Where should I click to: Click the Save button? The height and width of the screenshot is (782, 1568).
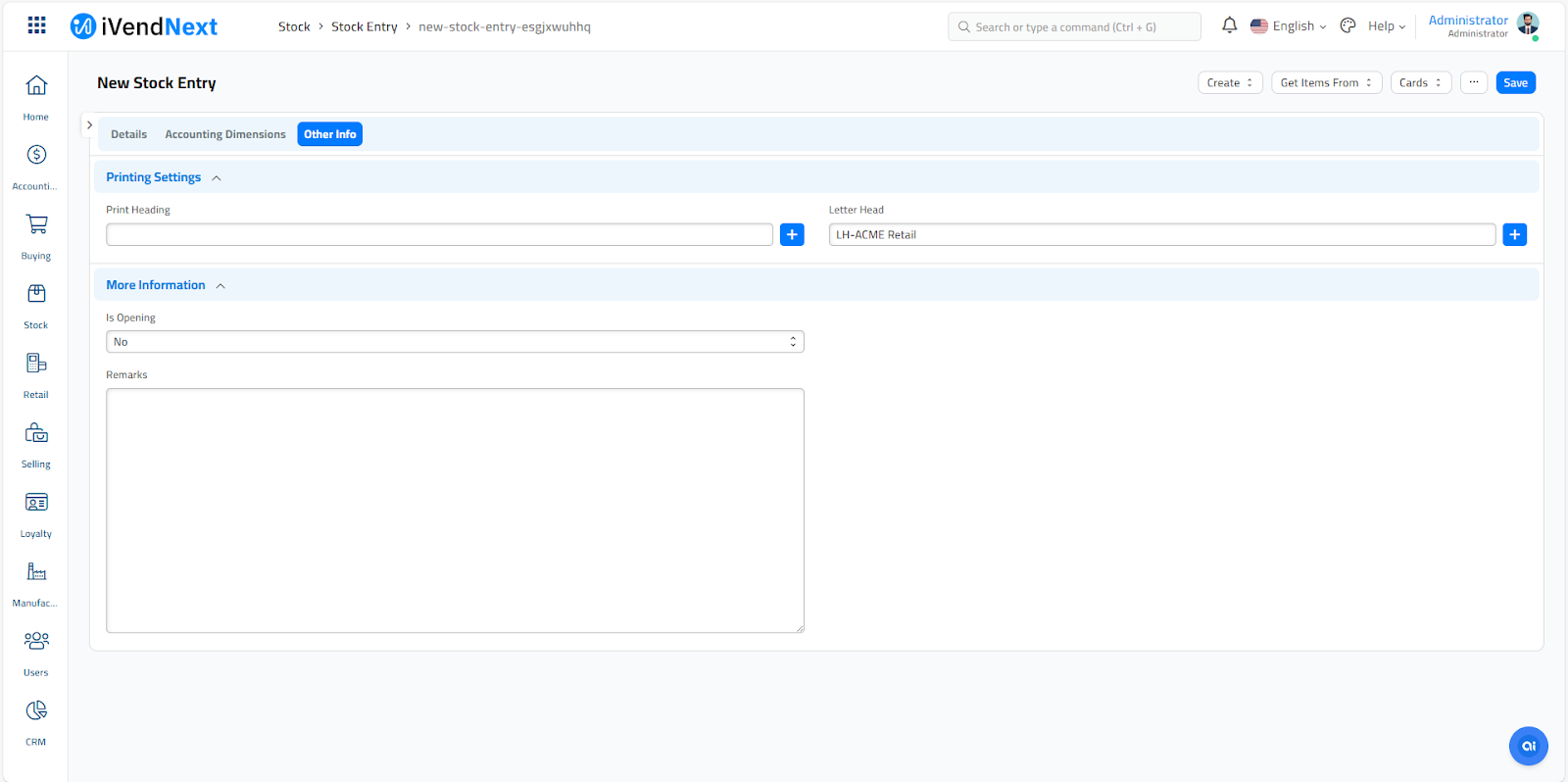[x=1515, y=83]
